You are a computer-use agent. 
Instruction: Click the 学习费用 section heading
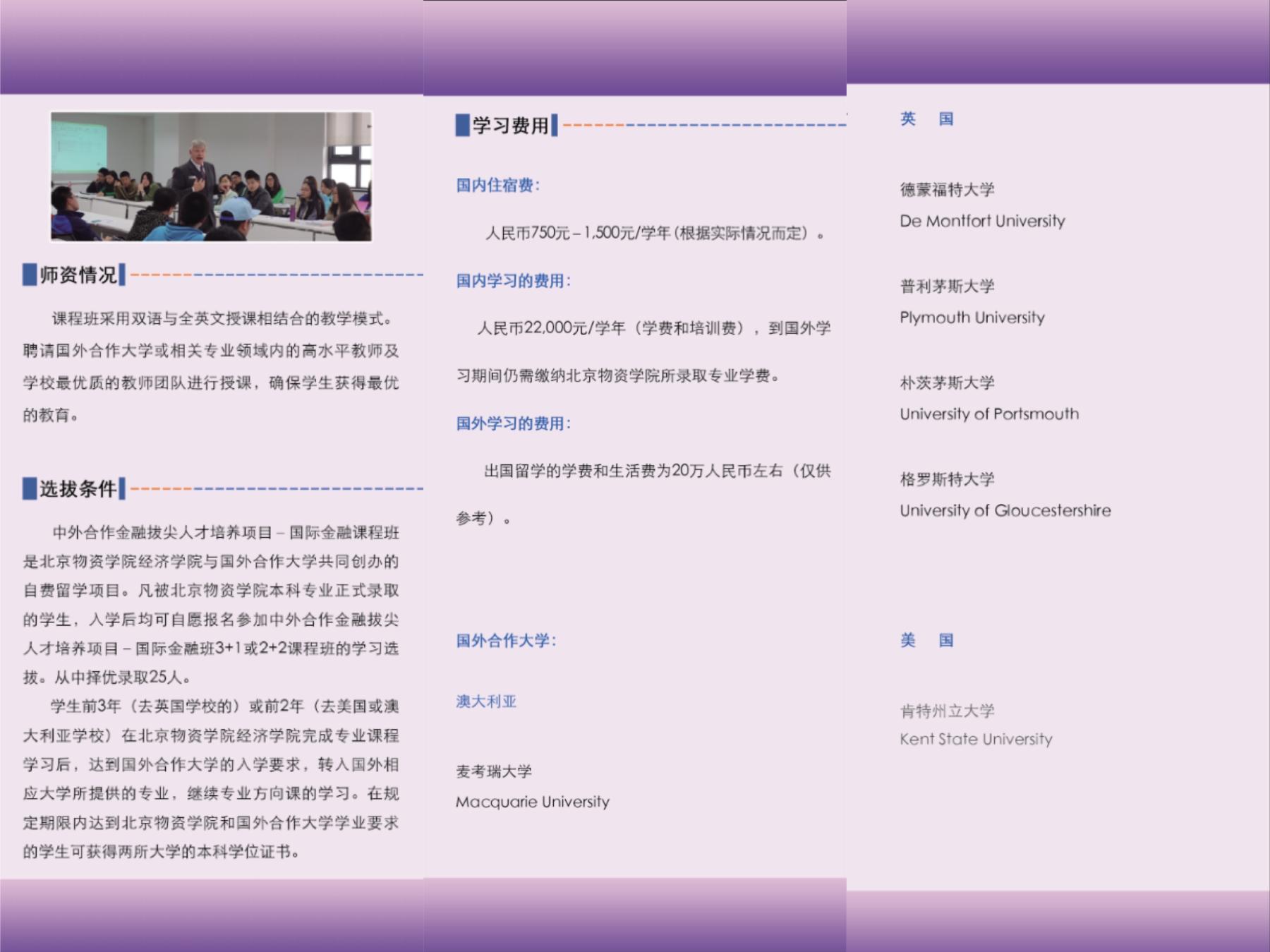(x=511, y=126)
